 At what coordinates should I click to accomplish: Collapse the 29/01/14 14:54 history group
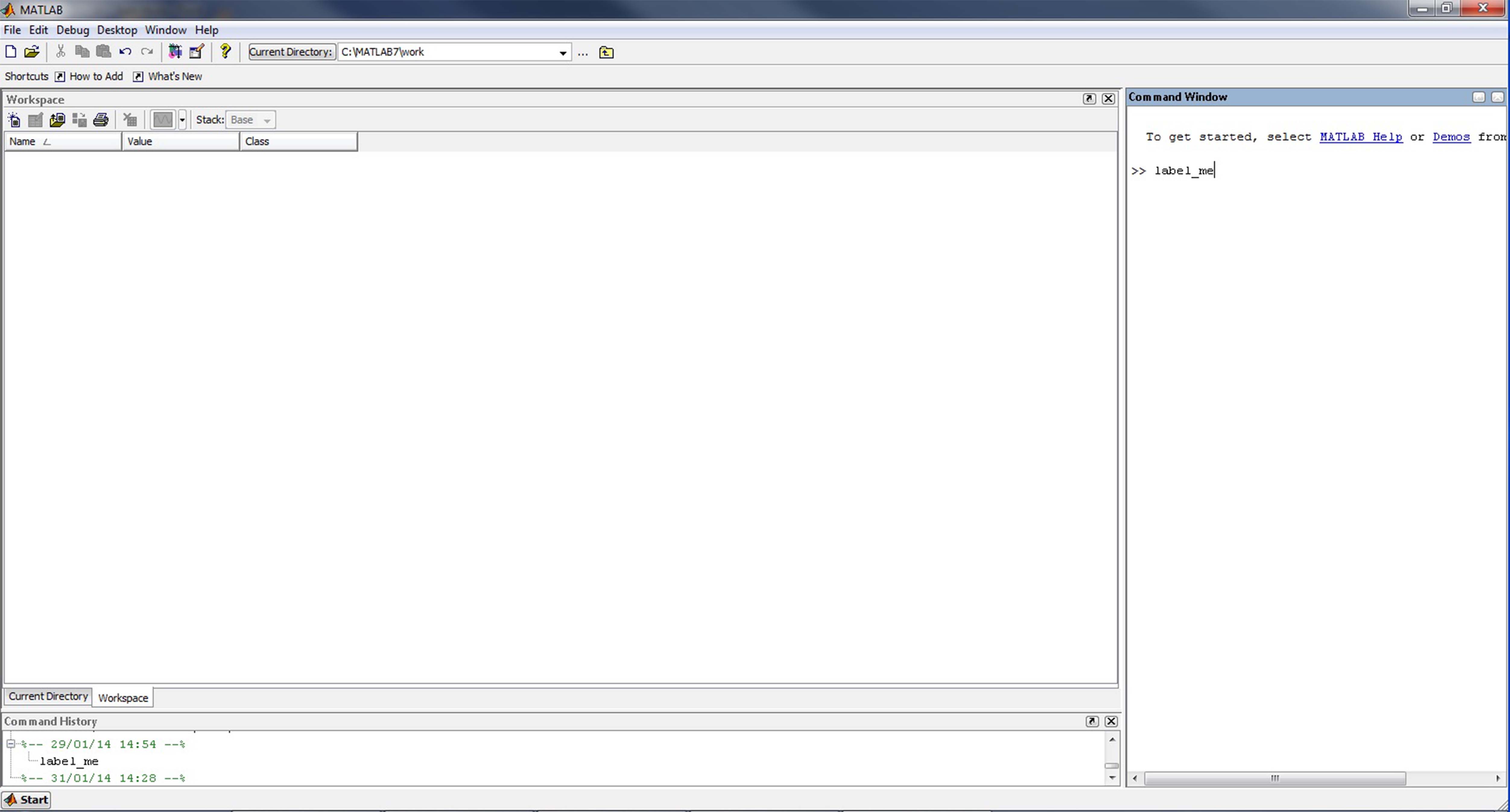pos(10,744)
